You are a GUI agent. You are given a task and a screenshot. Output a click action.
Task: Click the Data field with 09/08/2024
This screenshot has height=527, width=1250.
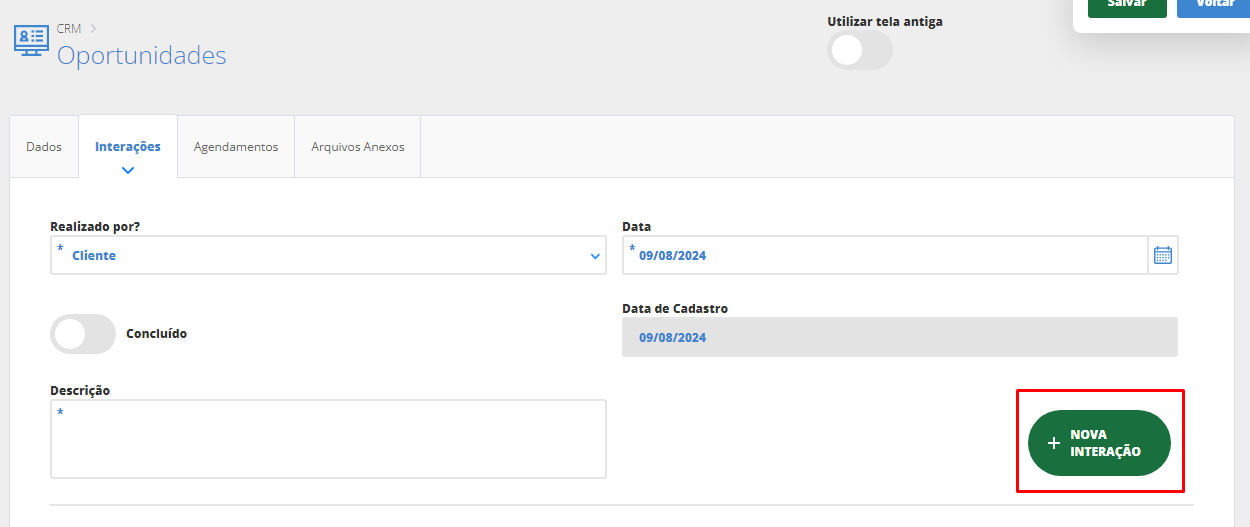885,255
